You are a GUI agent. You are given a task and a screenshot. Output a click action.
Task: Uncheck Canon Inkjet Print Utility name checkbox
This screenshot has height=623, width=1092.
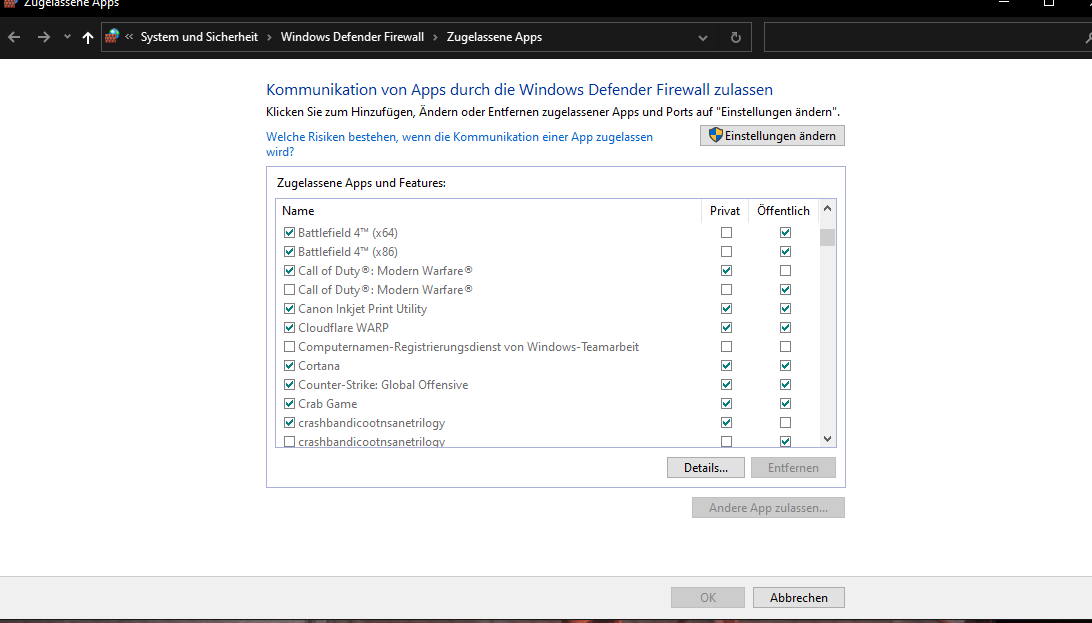pos(289,308)
